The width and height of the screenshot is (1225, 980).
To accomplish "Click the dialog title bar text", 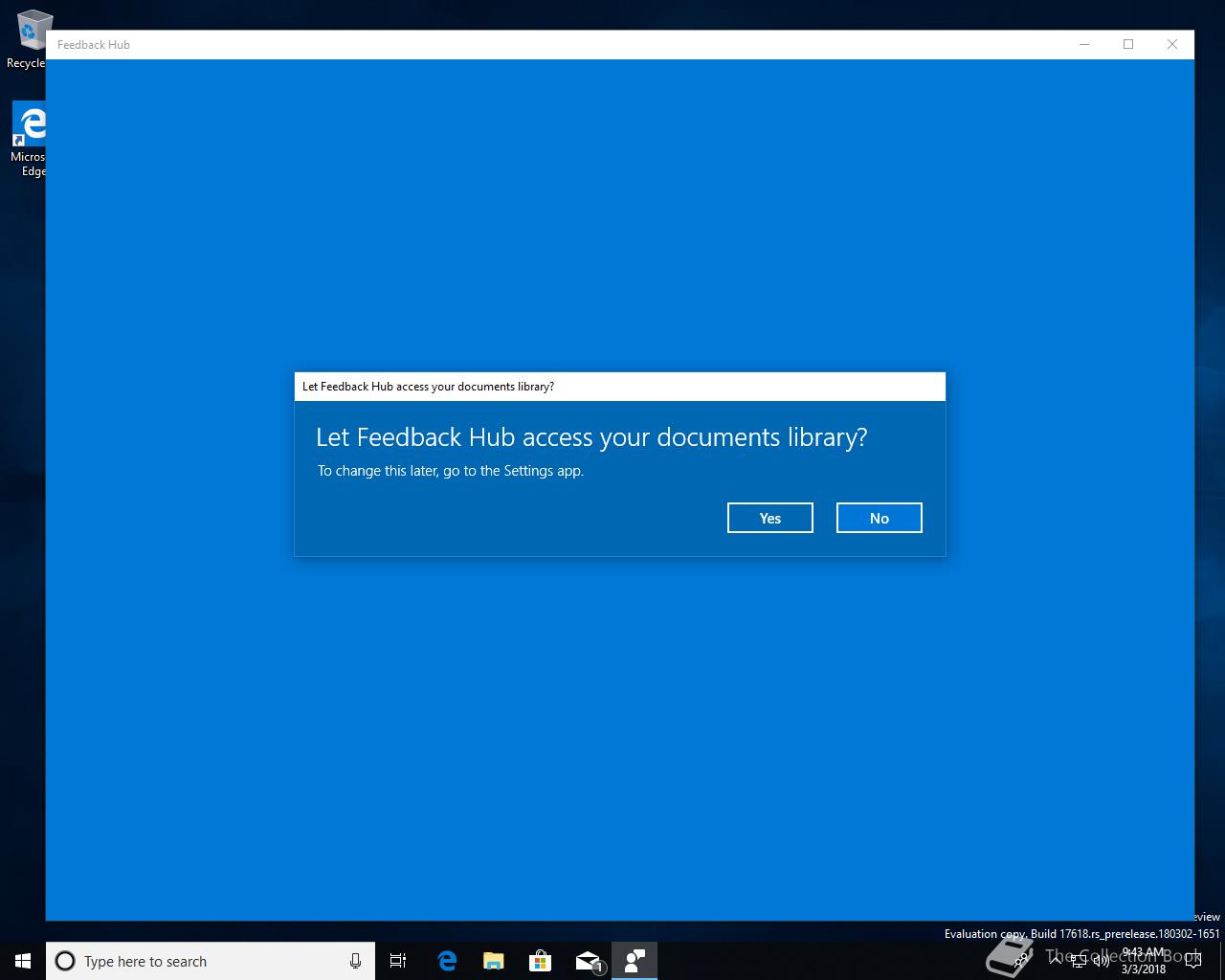I will [x=428, y=387].
